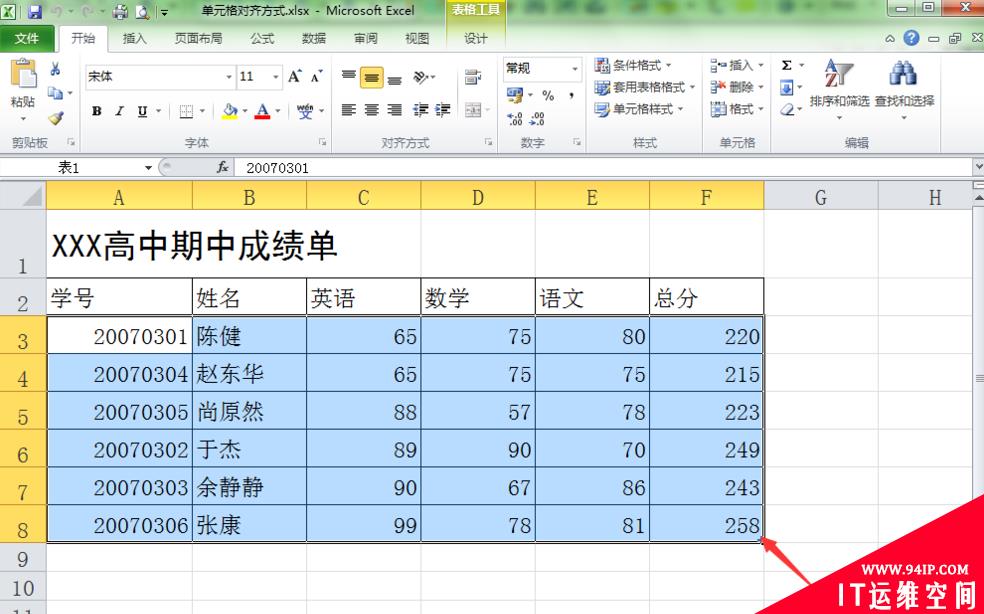Screen dimensions: 984x614
Task: Align cell text left
Action: pos(349,110)
